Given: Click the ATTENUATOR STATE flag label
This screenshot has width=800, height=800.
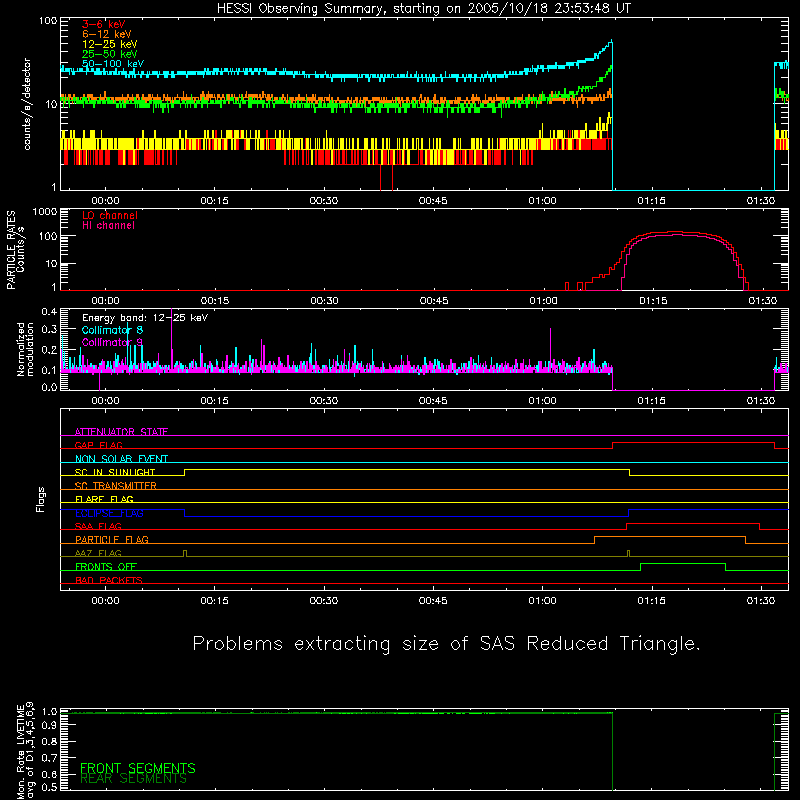Looking at the screenshot, I should pyautogui.click(x=121, y=432).
